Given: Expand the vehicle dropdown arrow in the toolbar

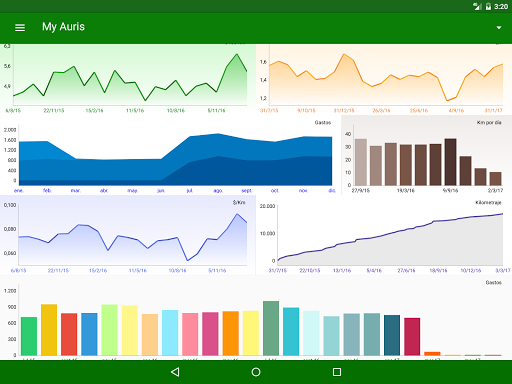Looking at the screenshot, I should click(x=499, y=28).
